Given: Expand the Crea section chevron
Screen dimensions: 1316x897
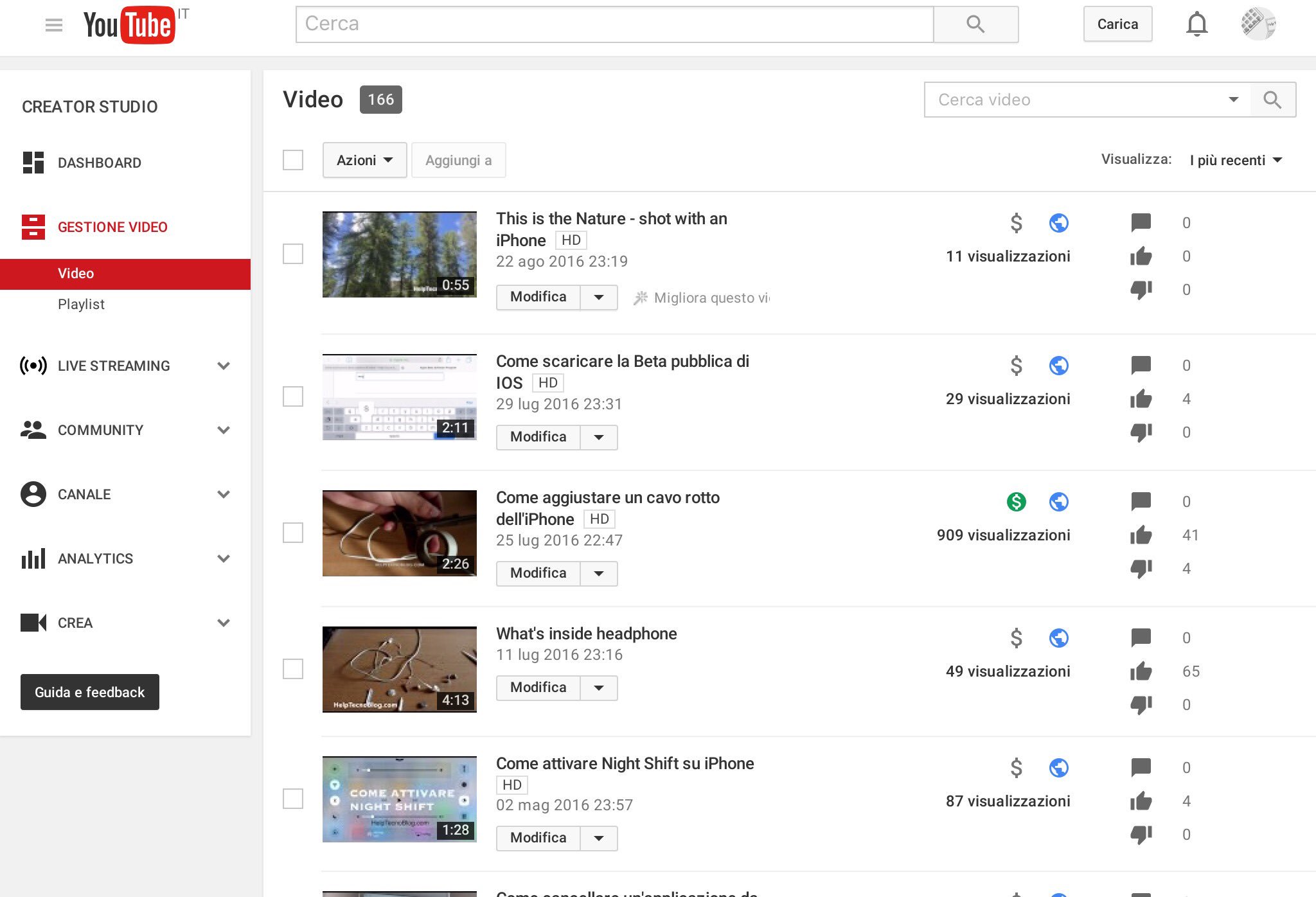Looking at the screenshot, I should [x=224, y=623].
